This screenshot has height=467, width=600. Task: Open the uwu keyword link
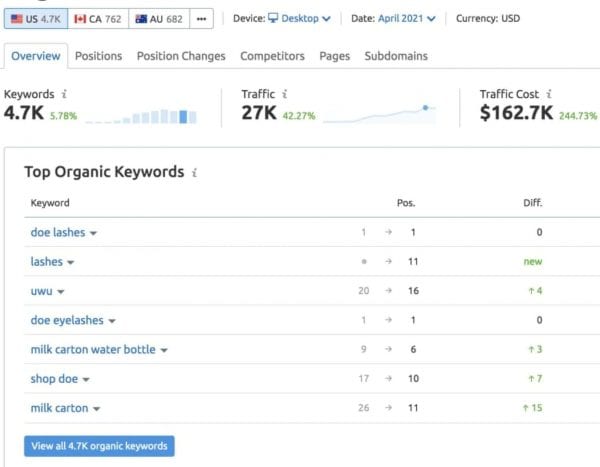[41, 291]
